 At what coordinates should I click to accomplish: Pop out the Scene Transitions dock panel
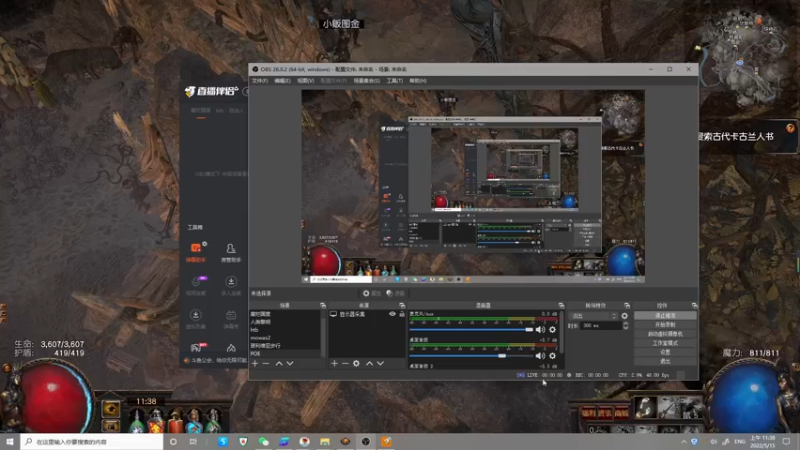pos(627,305)
